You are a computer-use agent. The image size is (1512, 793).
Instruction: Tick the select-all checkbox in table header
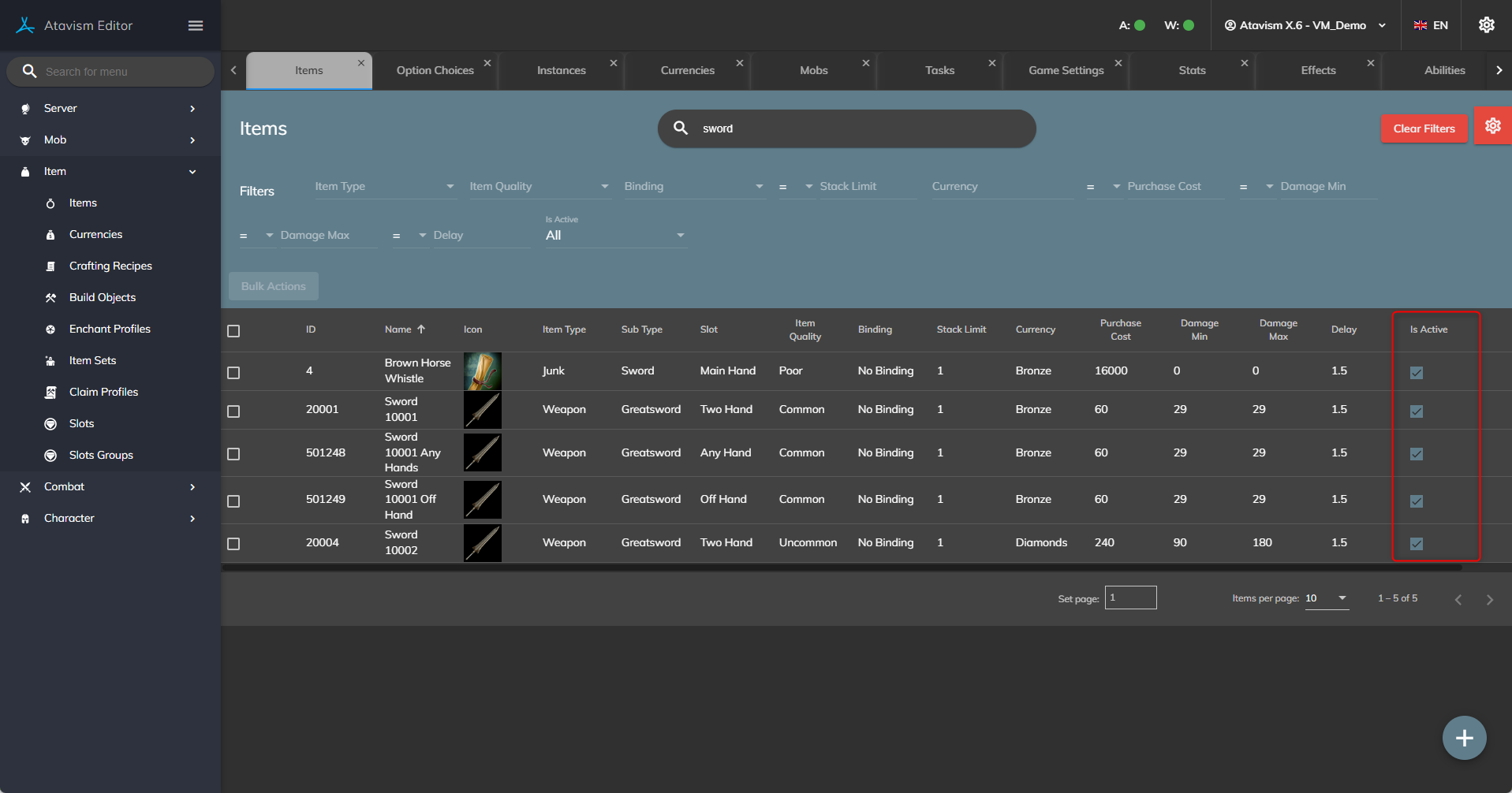[233, 331]
